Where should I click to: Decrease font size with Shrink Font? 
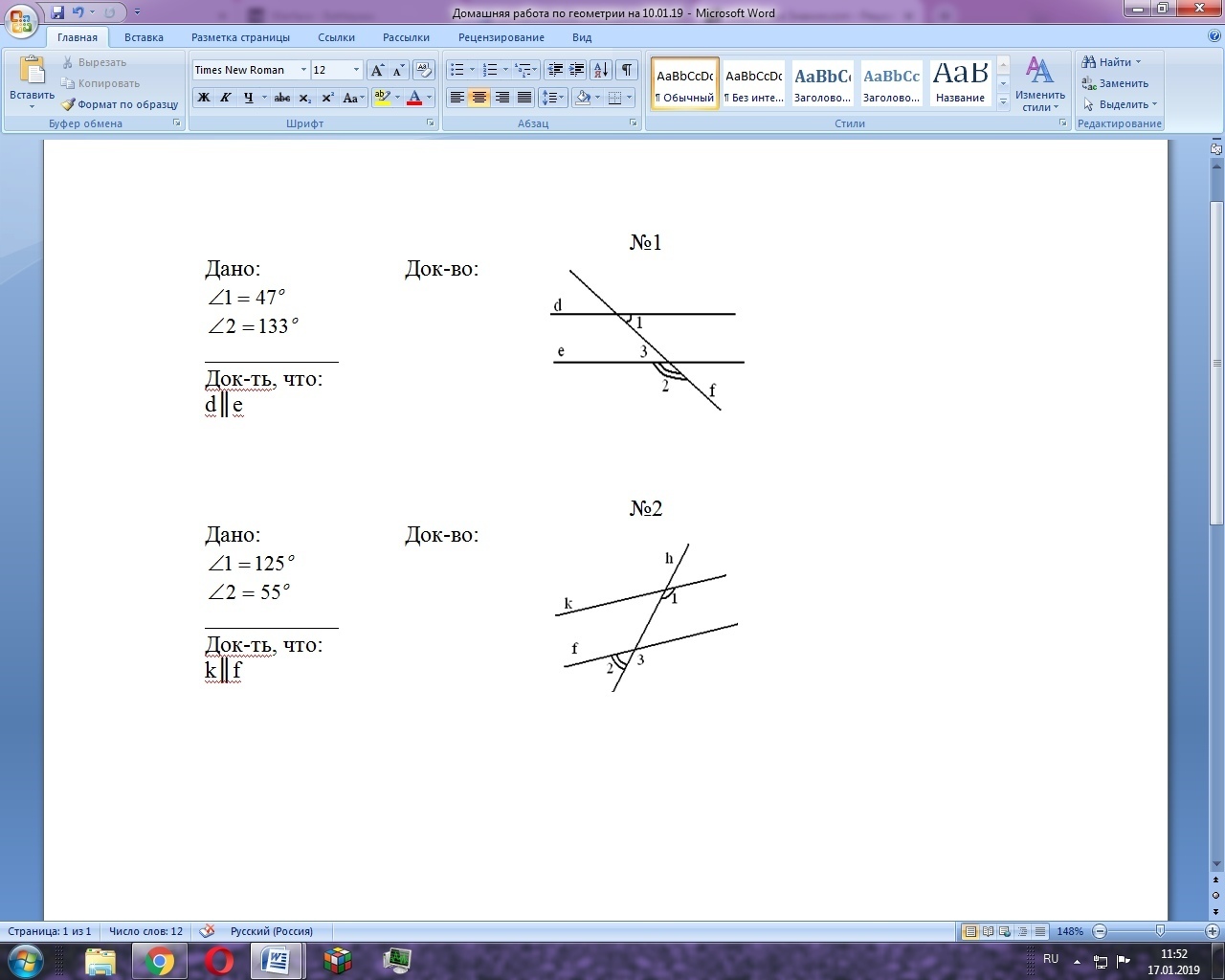coord(398,70)
